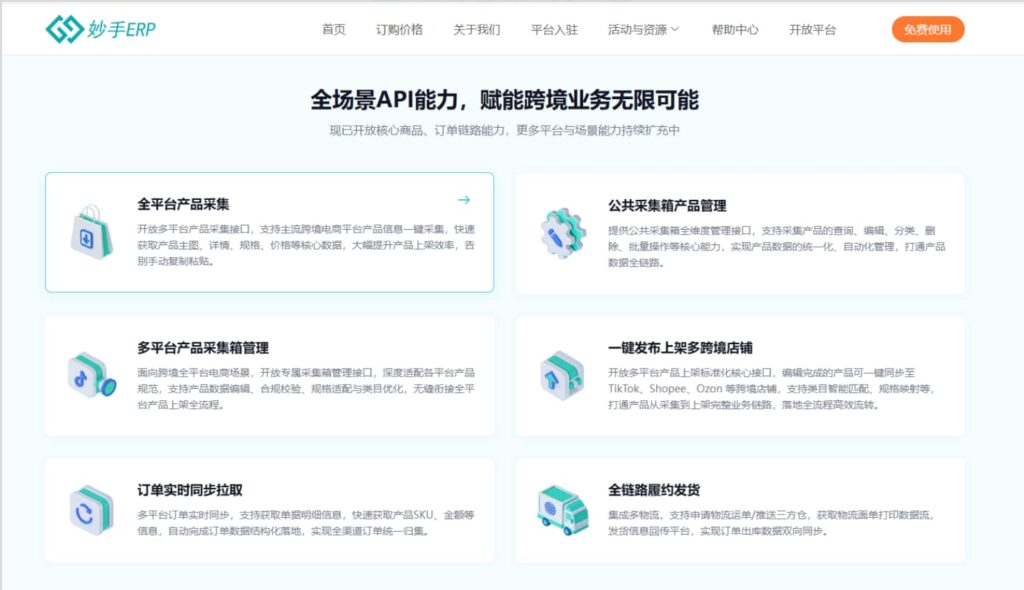Open 帮助中心 from the navigation bar

click(735, 29)
